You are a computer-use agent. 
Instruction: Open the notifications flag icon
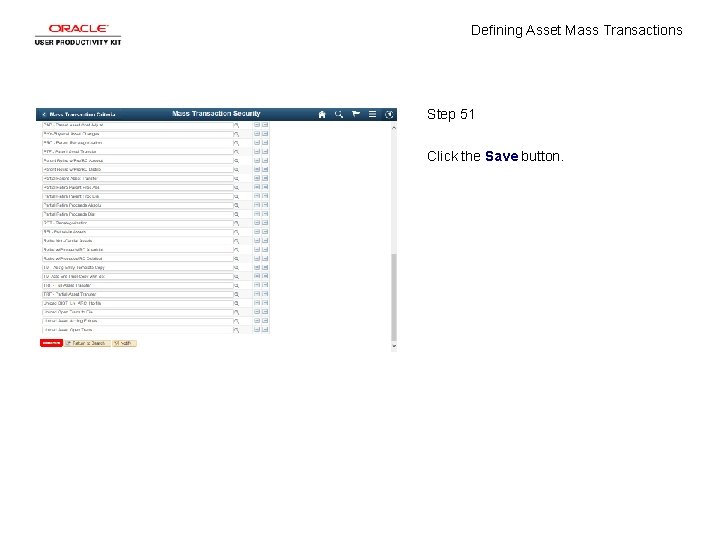click(x=356, y=114)
